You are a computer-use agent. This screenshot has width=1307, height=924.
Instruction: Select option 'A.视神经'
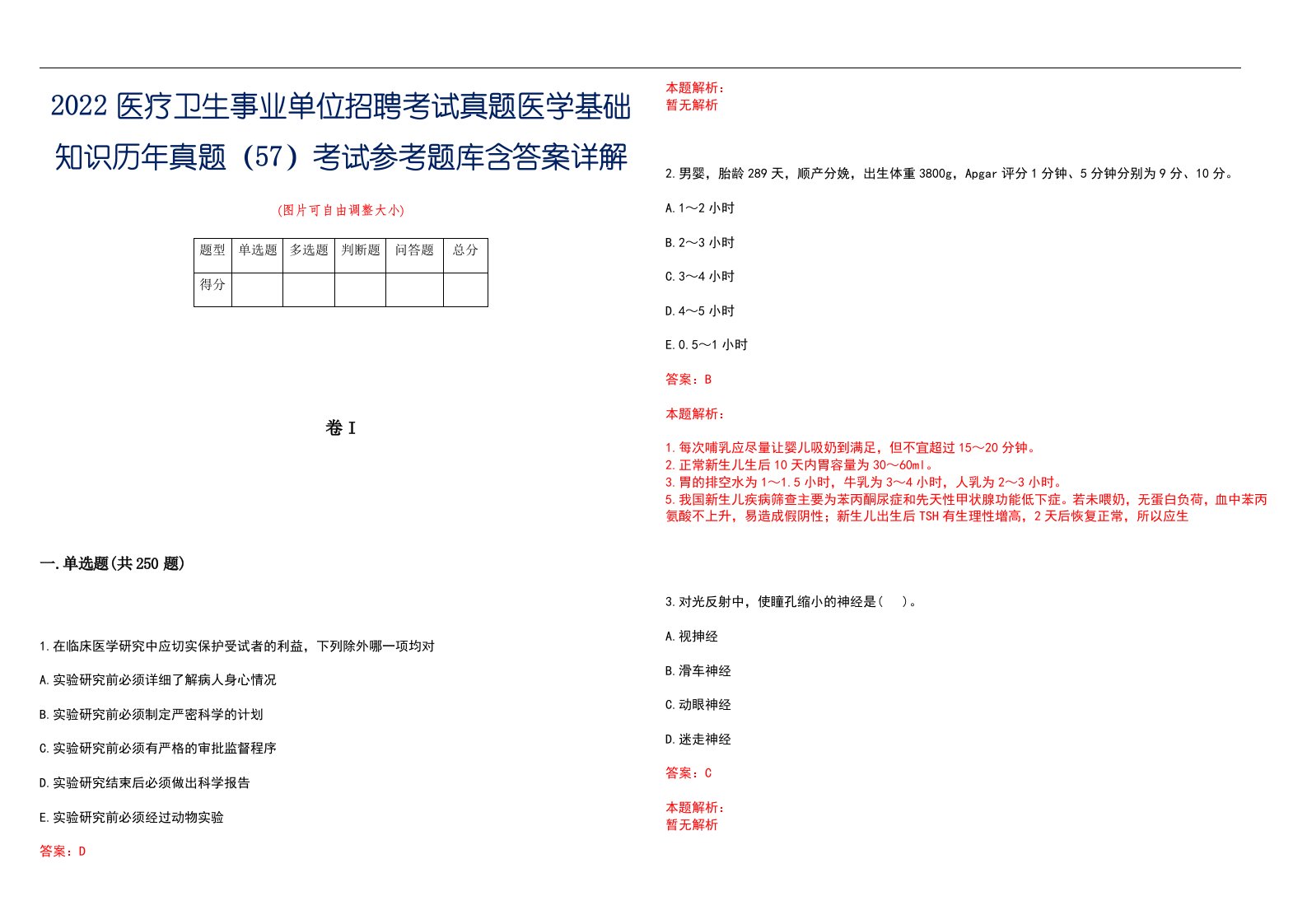tap(692, 637)
